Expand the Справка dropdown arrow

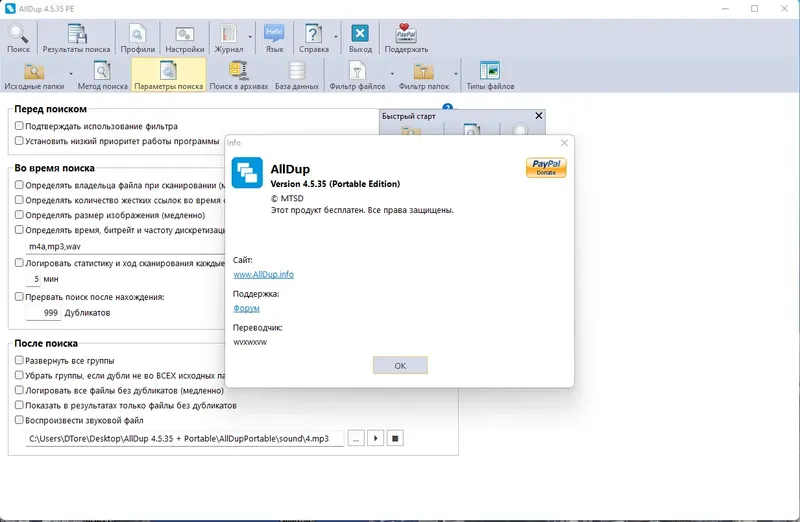pos(336,37)
